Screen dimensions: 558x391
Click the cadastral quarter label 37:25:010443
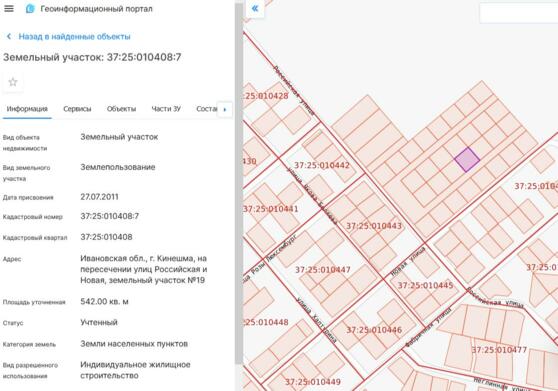374,226
